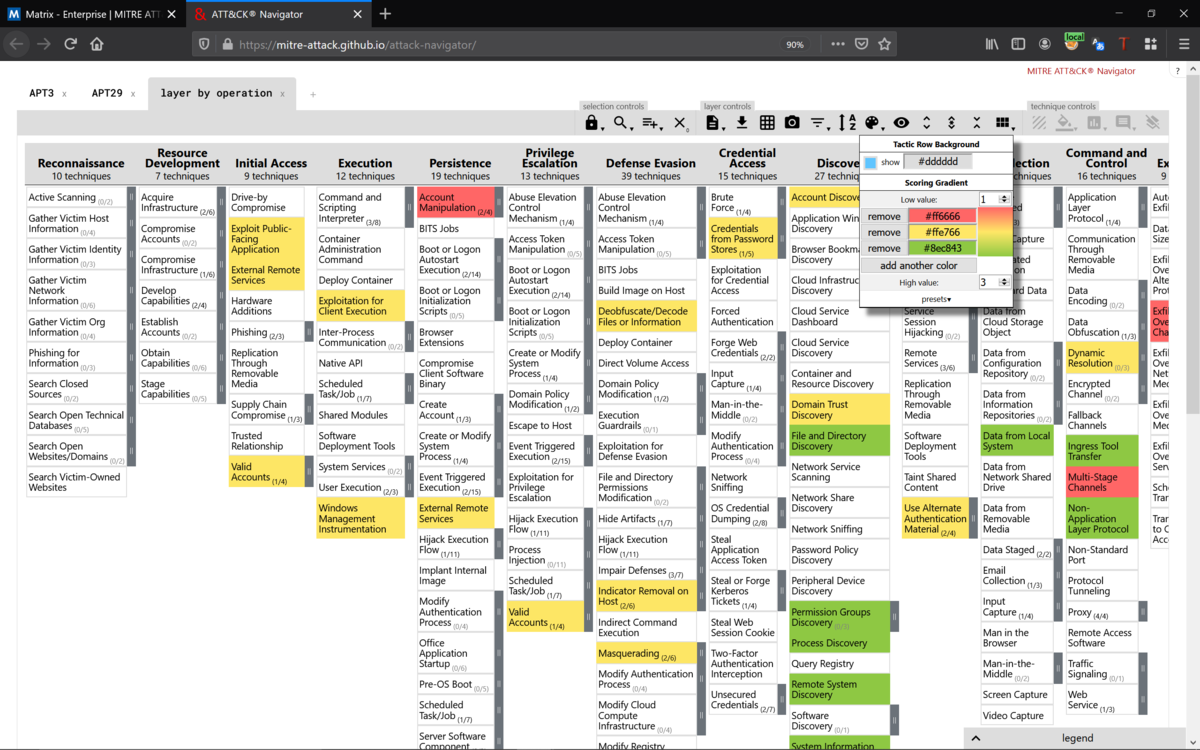Change sorting with the A-Z sort icon
Image resolution: width=1200 pixels, height=750 pixels.
[847, 123]
